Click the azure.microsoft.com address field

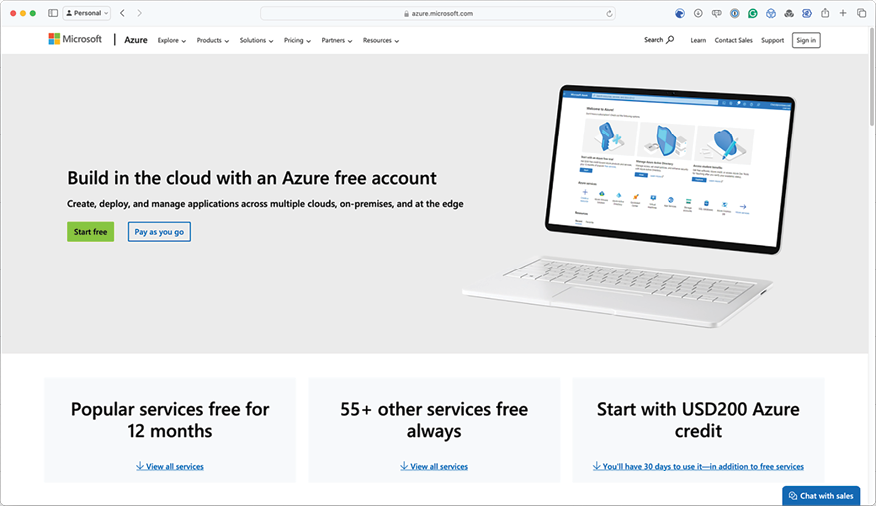440,14
